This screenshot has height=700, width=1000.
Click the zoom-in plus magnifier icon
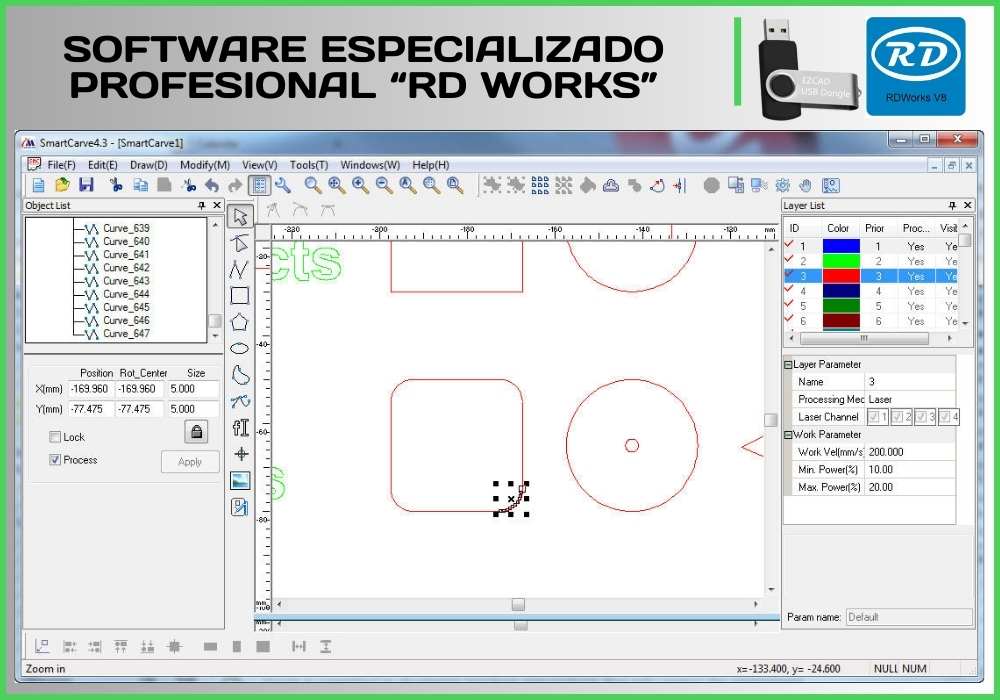[x=360, y=186]
